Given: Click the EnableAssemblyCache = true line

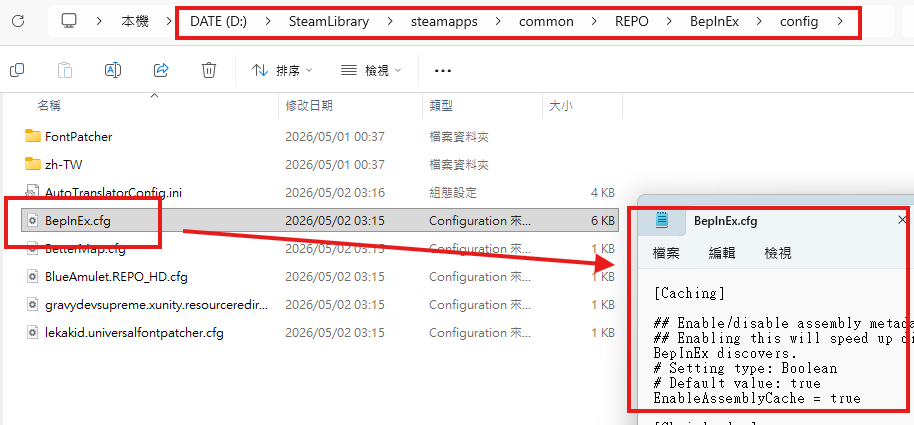Looking at the screenshot, I should (x=757, y=399).
